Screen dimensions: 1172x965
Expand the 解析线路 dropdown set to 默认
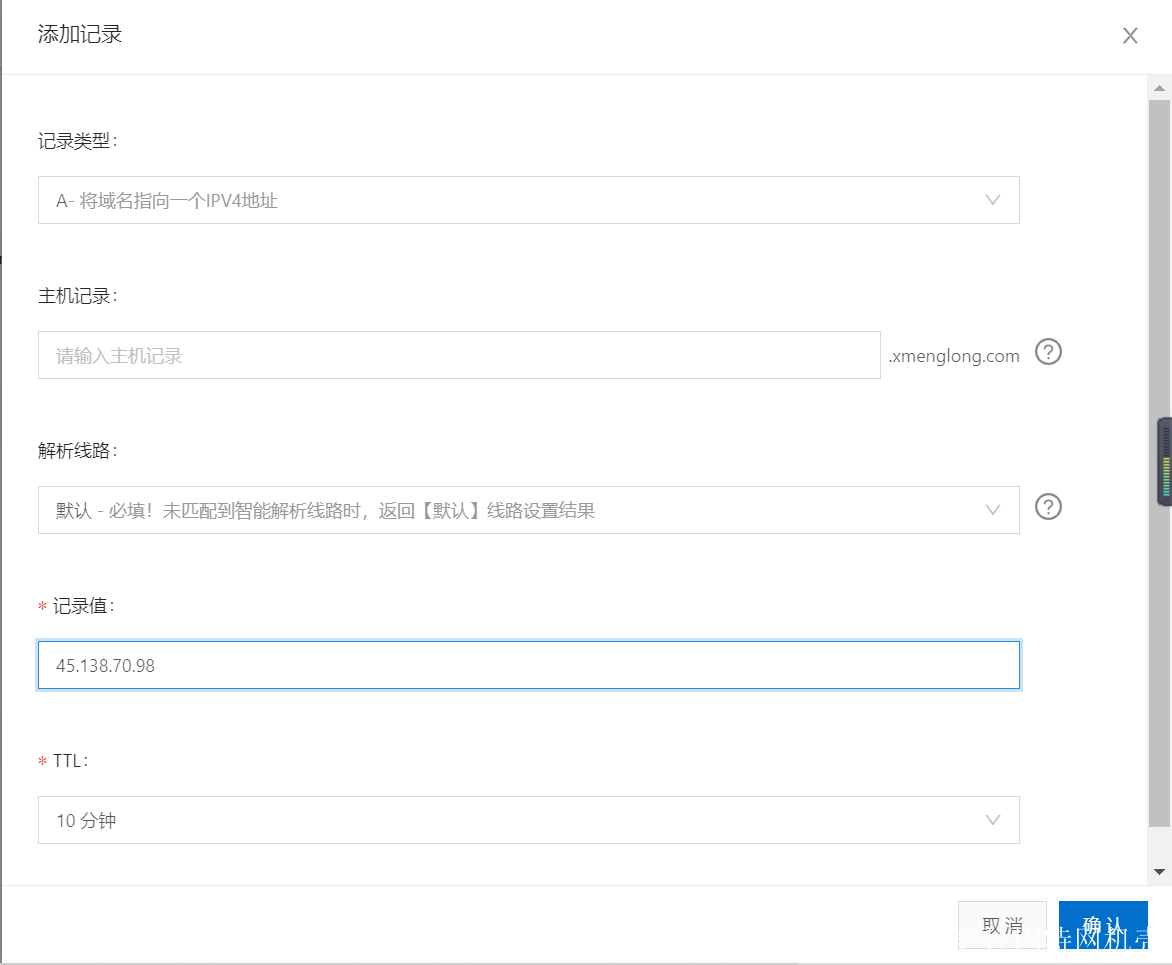(x=528, y=510)
